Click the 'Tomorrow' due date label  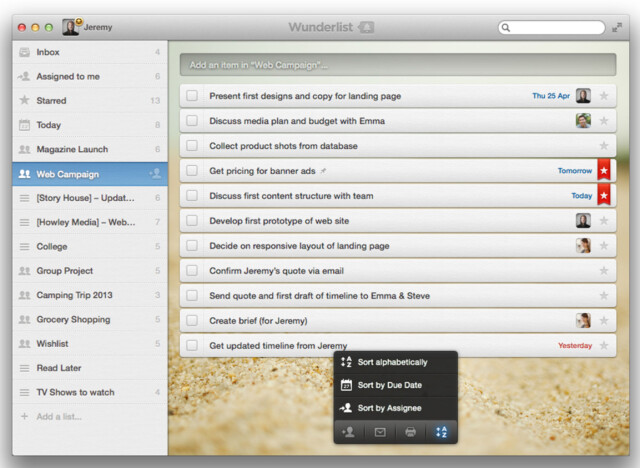tap(575, 171)
